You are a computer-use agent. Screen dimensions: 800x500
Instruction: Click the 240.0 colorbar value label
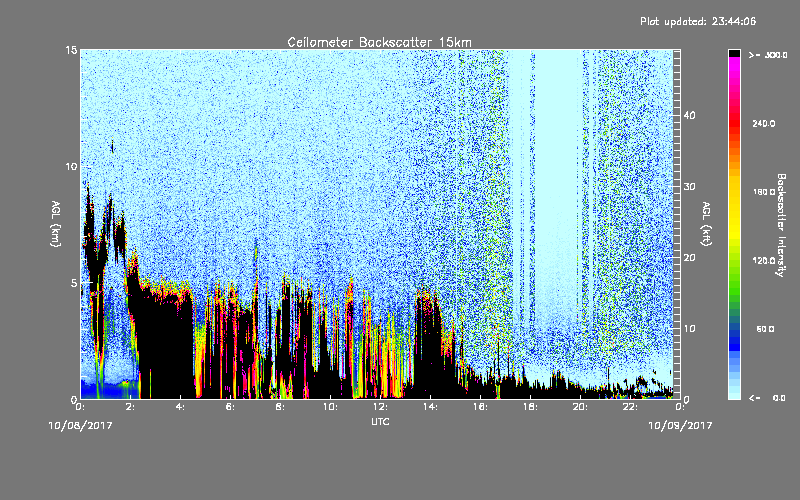click(x=764, y=124)
